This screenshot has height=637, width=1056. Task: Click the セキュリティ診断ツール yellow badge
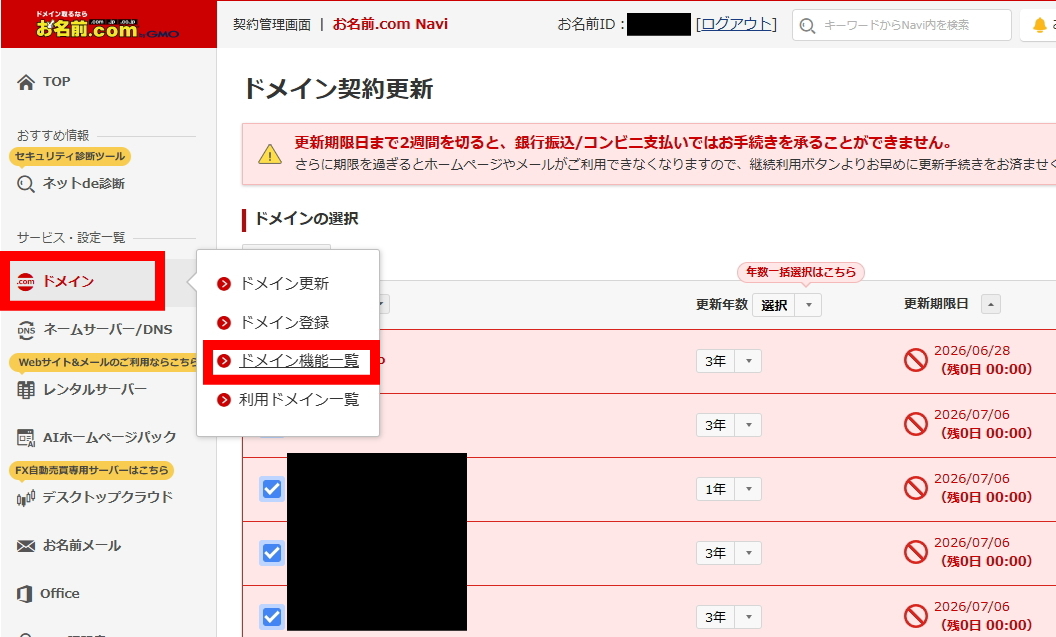(x=70, y=156)
